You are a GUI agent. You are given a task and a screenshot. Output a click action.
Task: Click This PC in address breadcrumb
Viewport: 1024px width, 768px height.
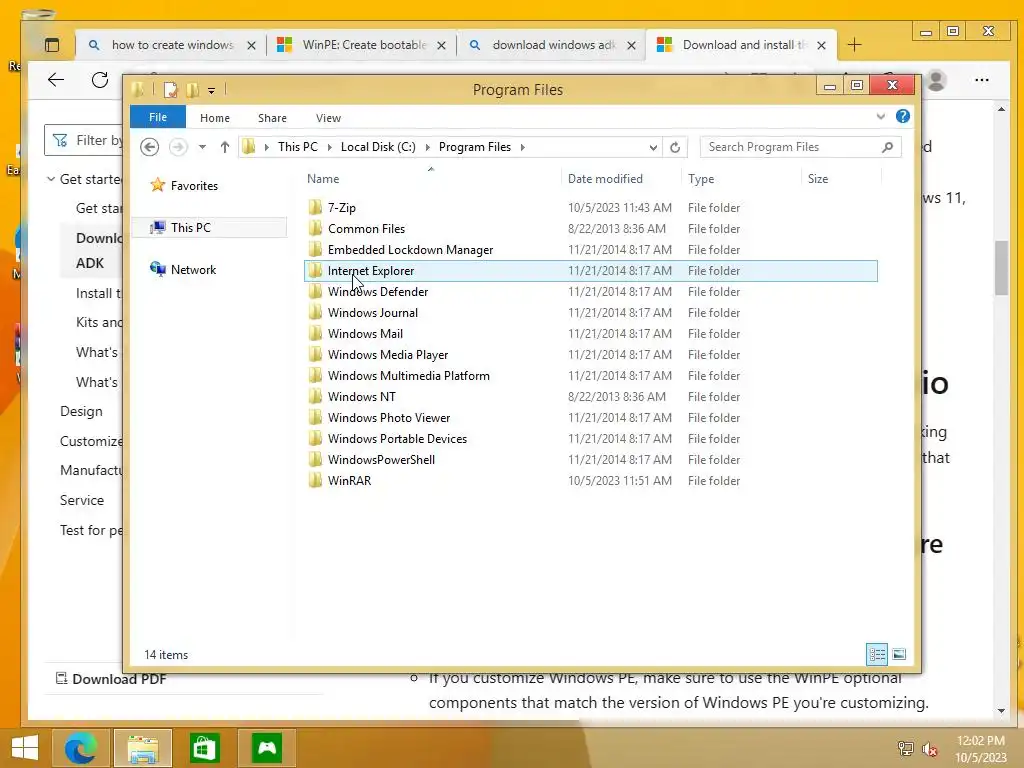click(298, 147)
